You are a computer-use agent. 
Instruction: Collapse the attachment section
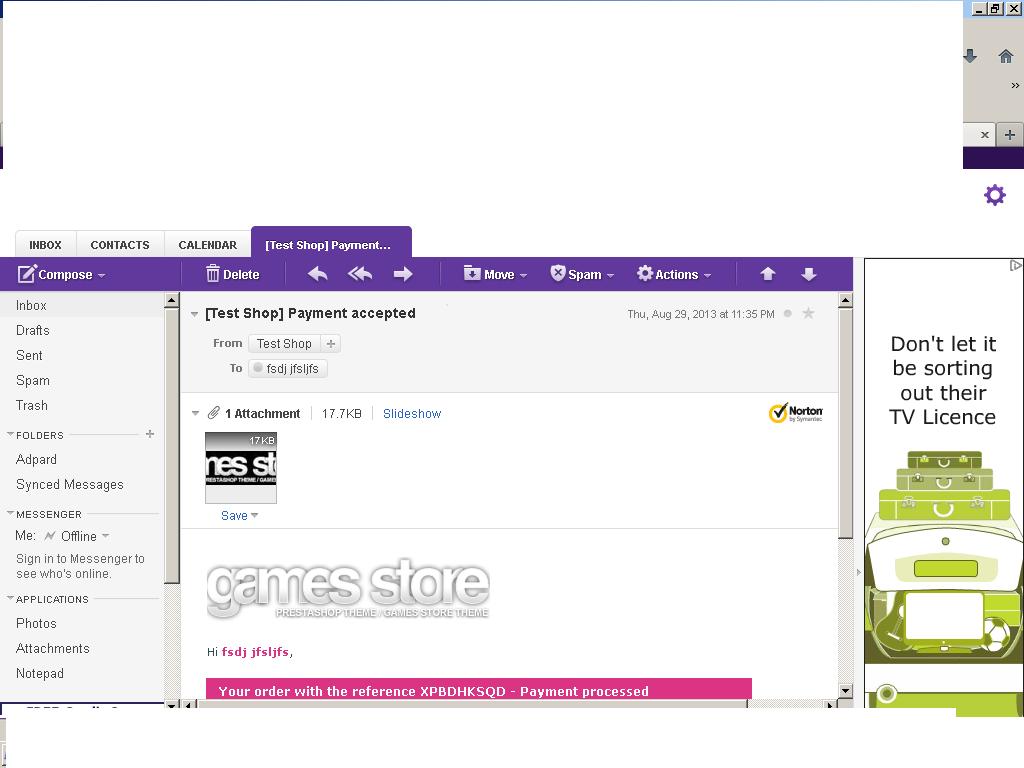tap(195, 413)
